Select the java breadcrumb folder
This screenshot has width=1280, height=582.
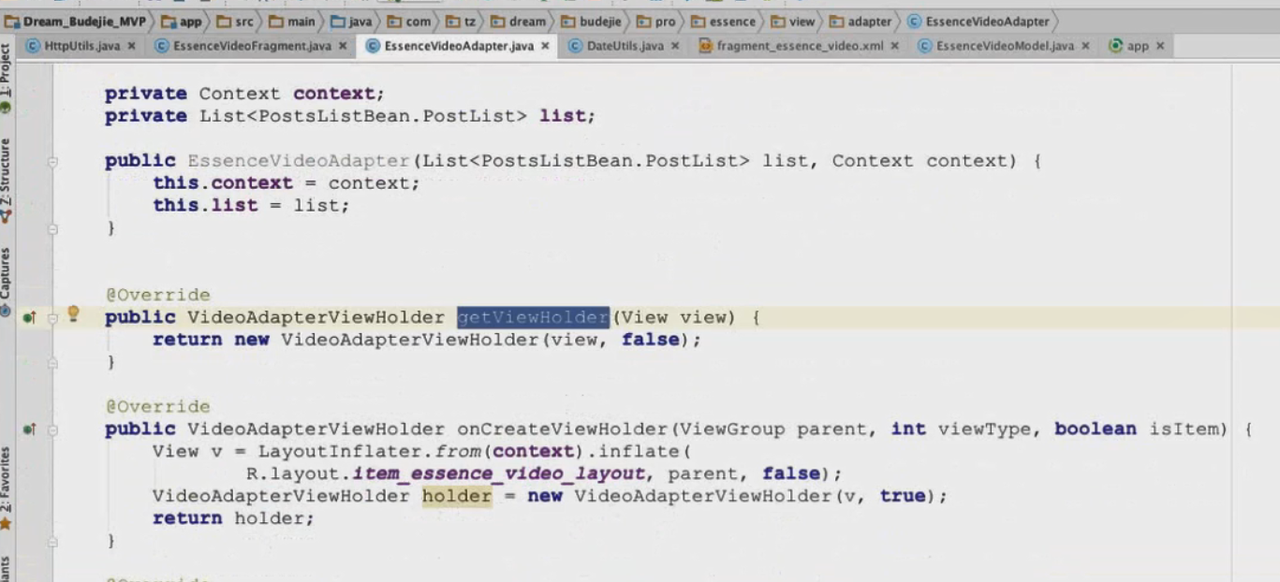coord(351,21)
